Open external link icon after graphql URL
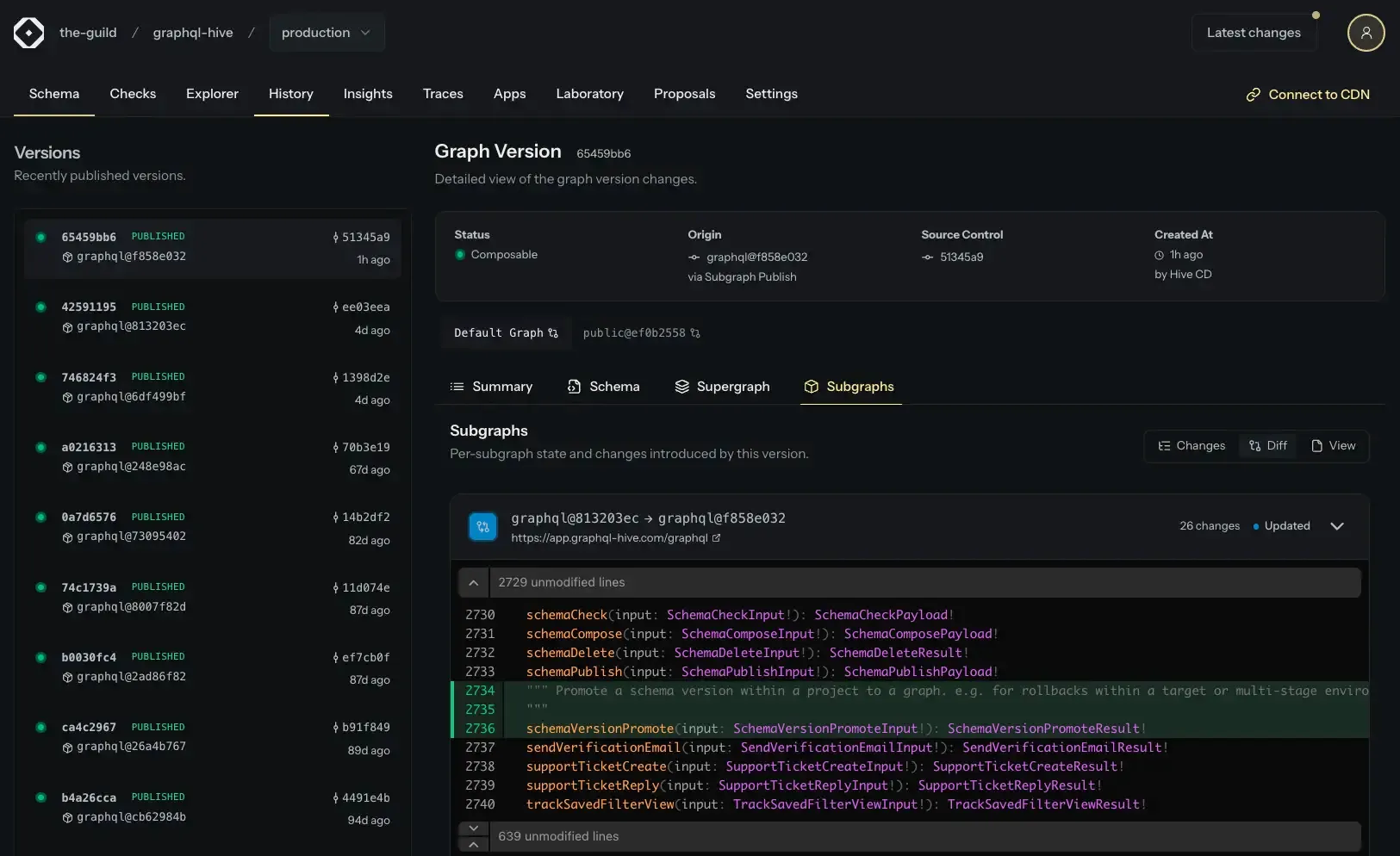1400x856 pixels. point(716,538)
